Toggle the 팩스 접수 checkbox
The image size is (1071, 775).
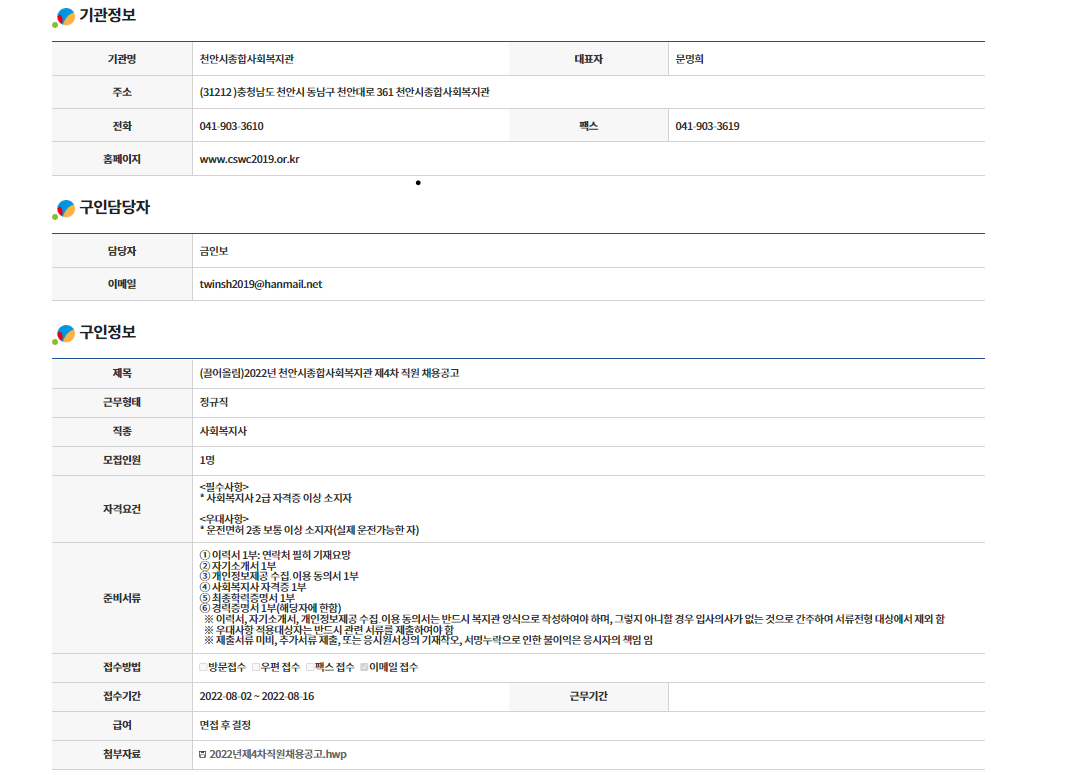(x=310, y=667)
